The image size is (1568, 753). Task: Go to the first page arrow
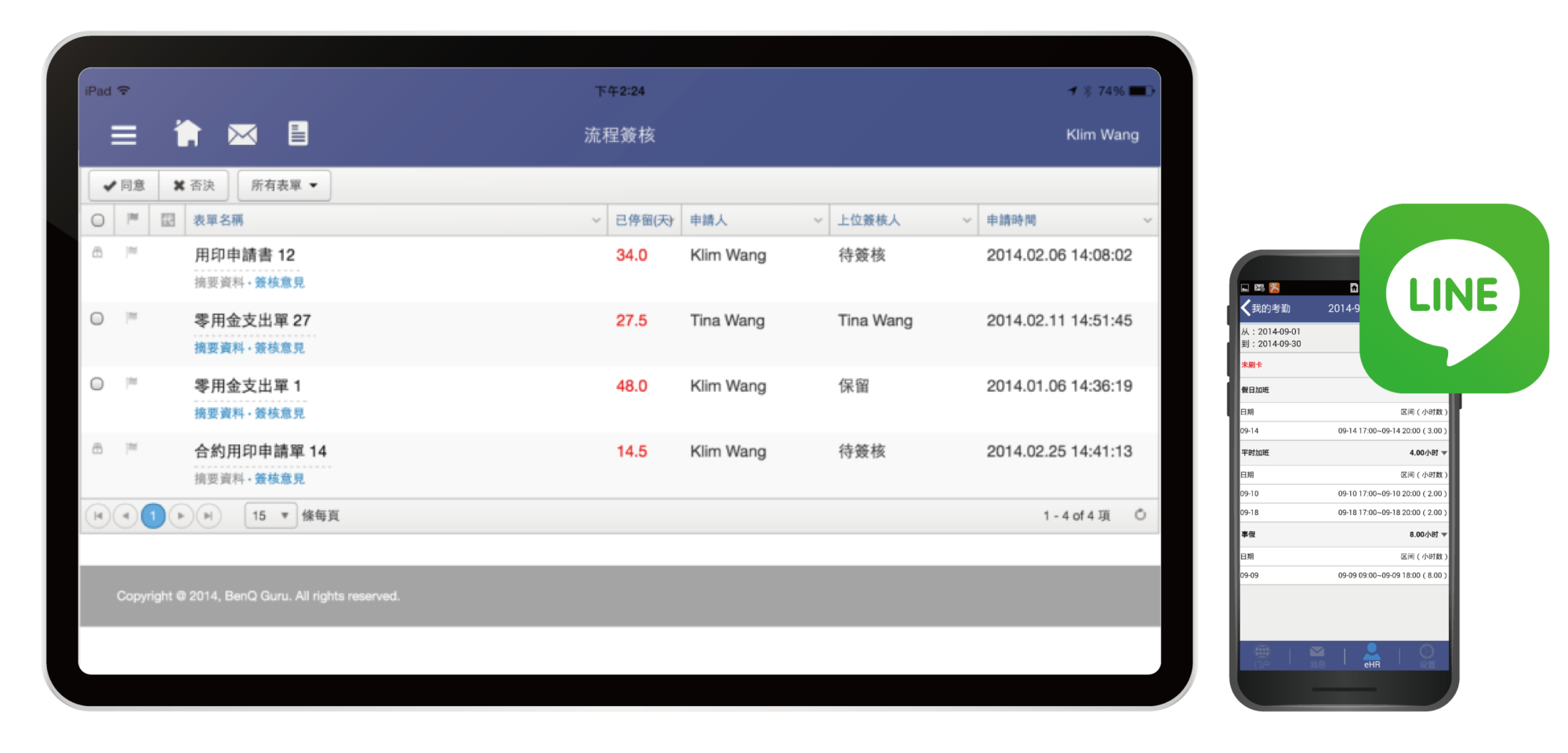pos(98,516)
